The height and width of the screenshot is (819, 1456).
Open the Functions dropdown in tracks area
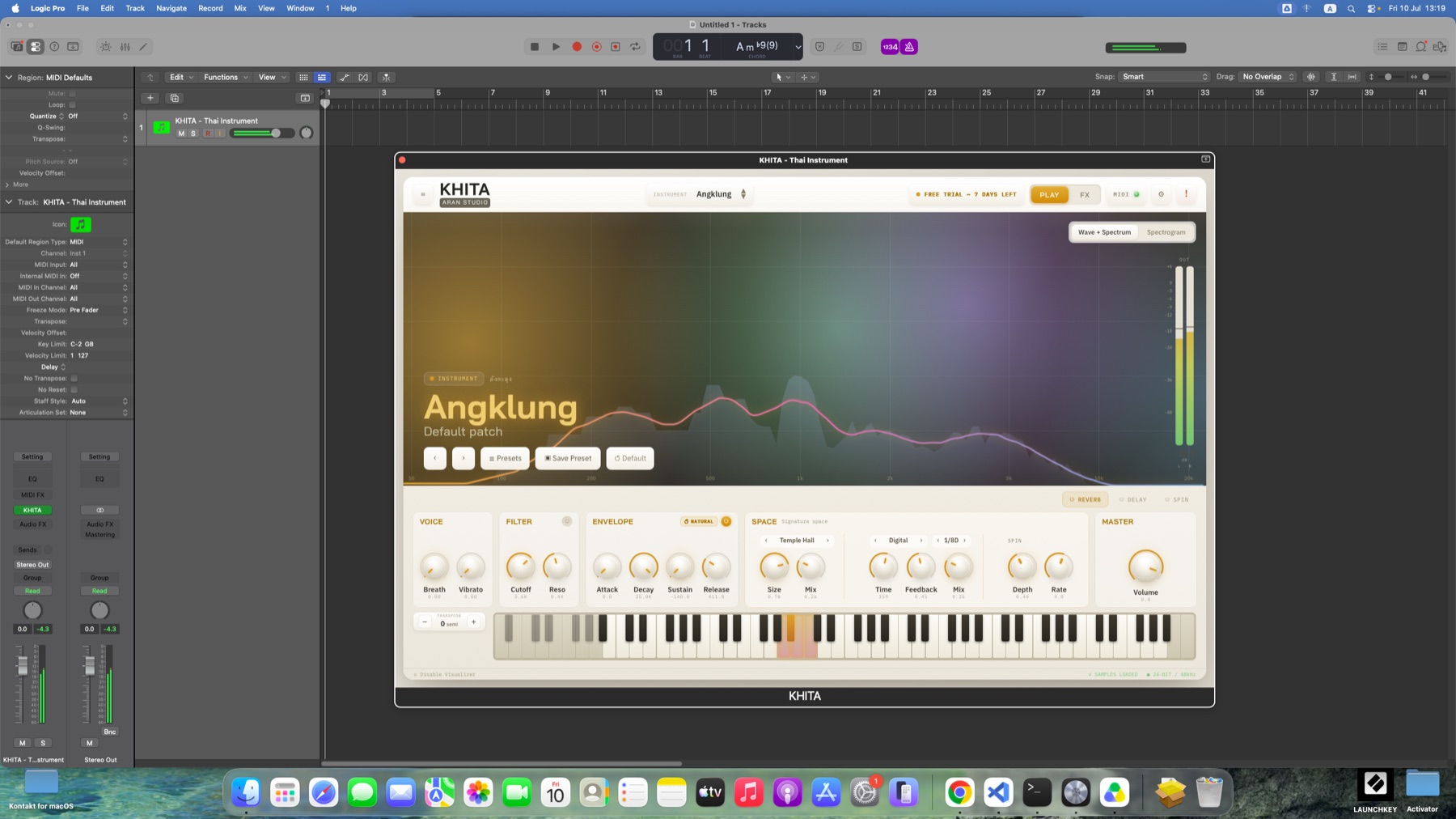[x=226, y=78]
